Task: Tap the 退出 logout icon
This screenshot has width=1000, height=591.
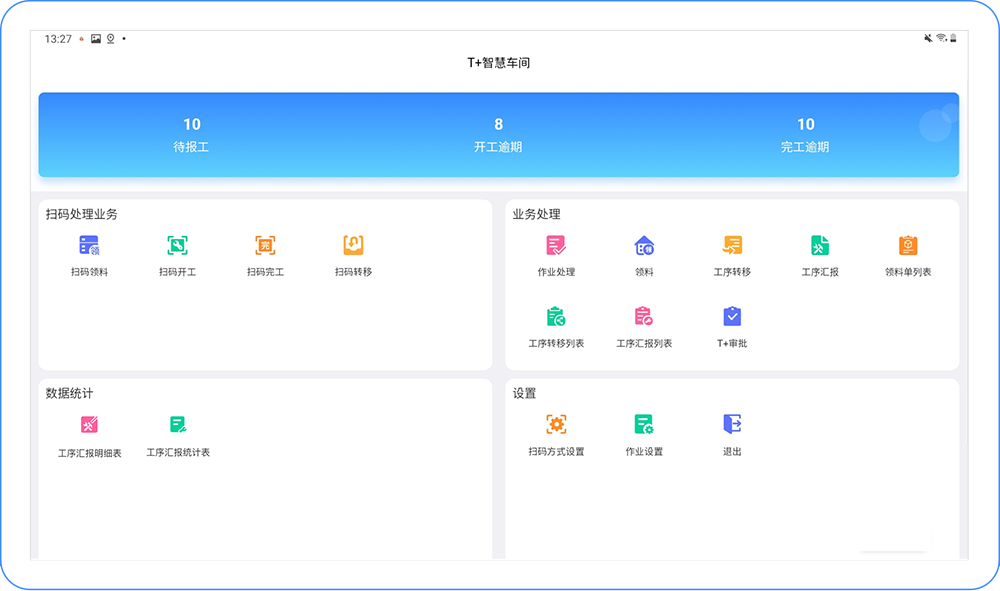Action: [x=732, y=425]
